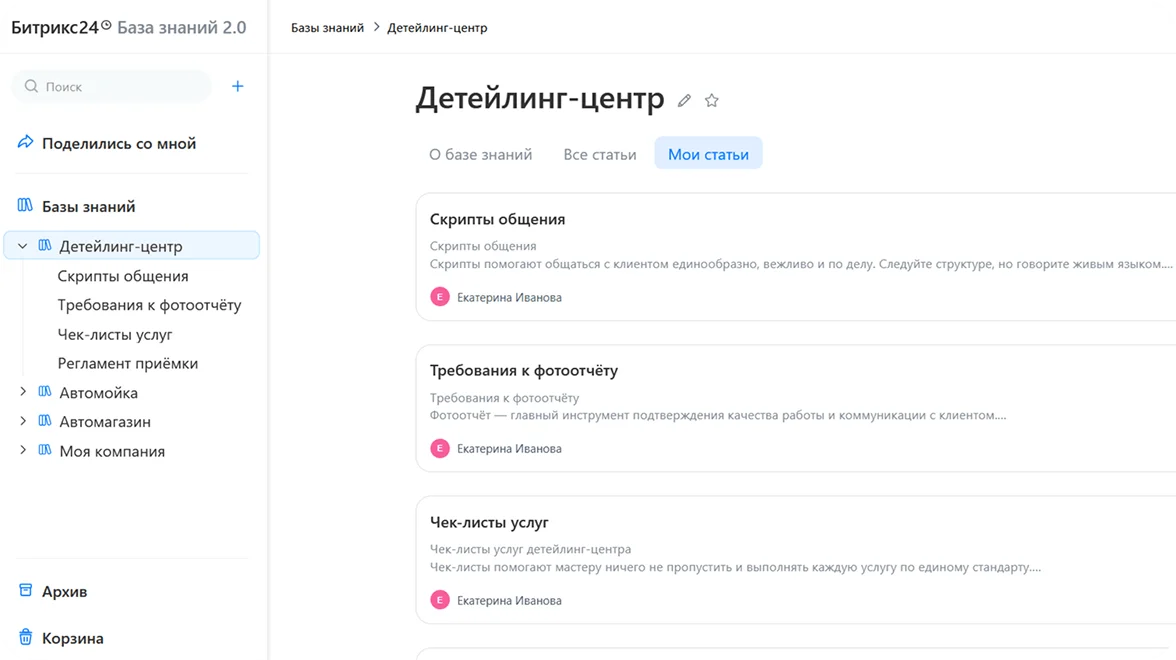1176x660 pixels.
Task: Click the book icon of Автомагазин row
Action: [45, 421]
